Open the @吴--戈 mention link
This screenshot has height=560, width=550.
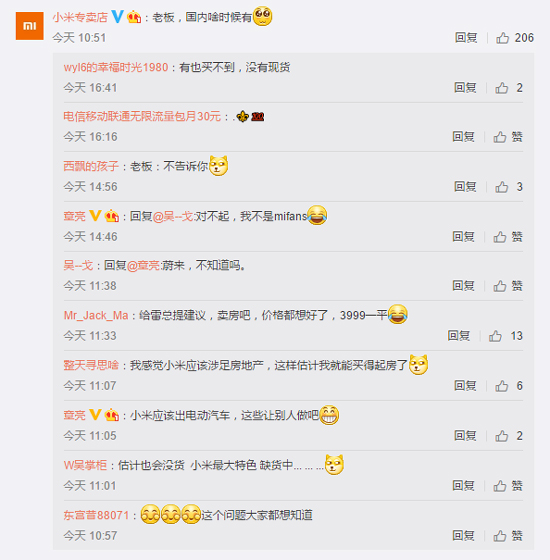[x=173, y=216]
